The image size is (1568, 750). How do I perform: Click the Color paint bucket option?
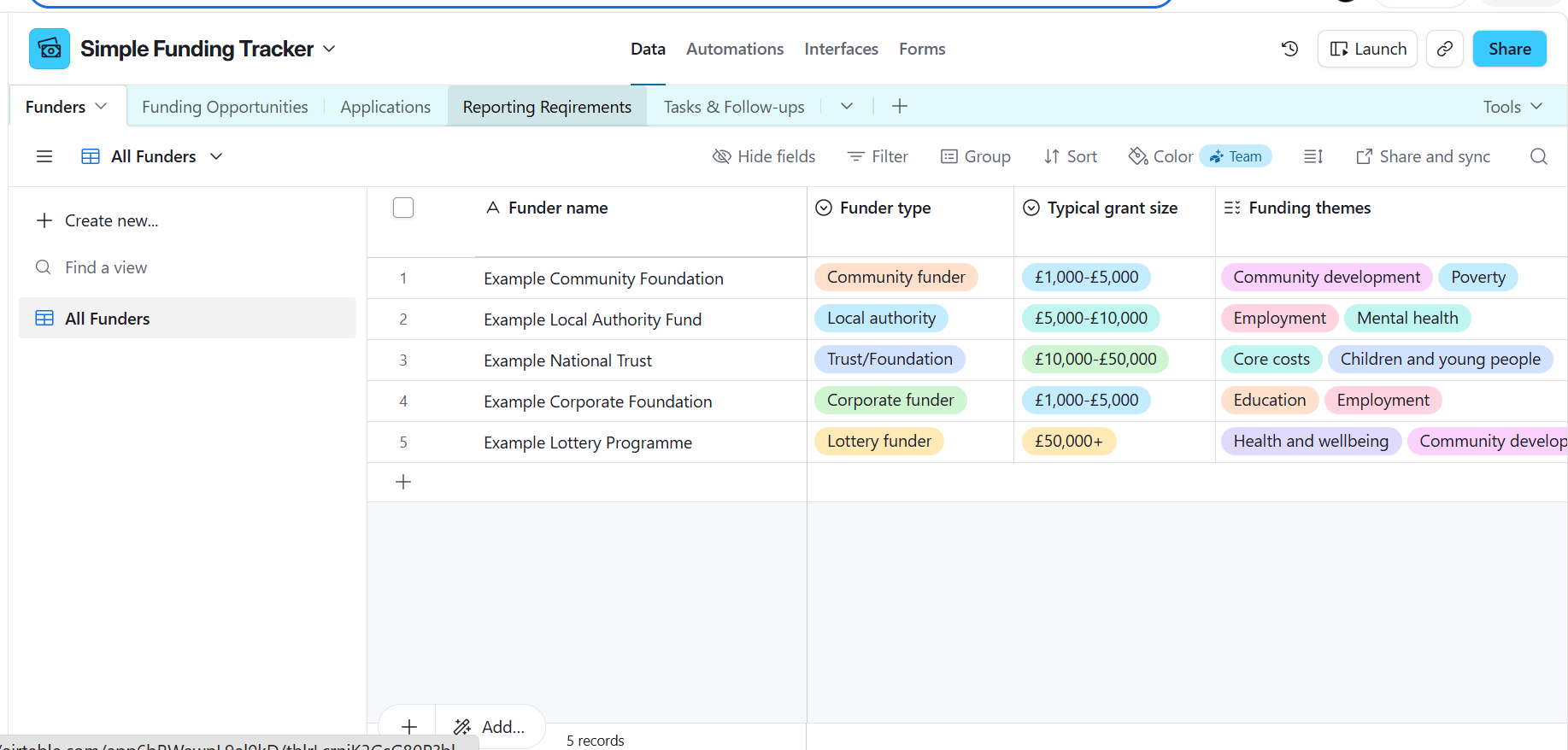tap(1160, 156)
